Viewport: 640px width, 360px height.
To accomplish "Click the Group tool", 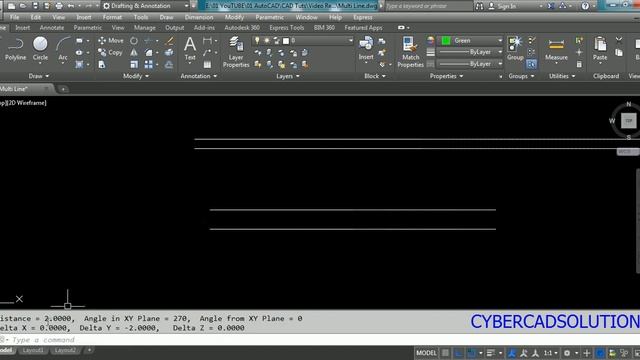I will coord(515,48).
